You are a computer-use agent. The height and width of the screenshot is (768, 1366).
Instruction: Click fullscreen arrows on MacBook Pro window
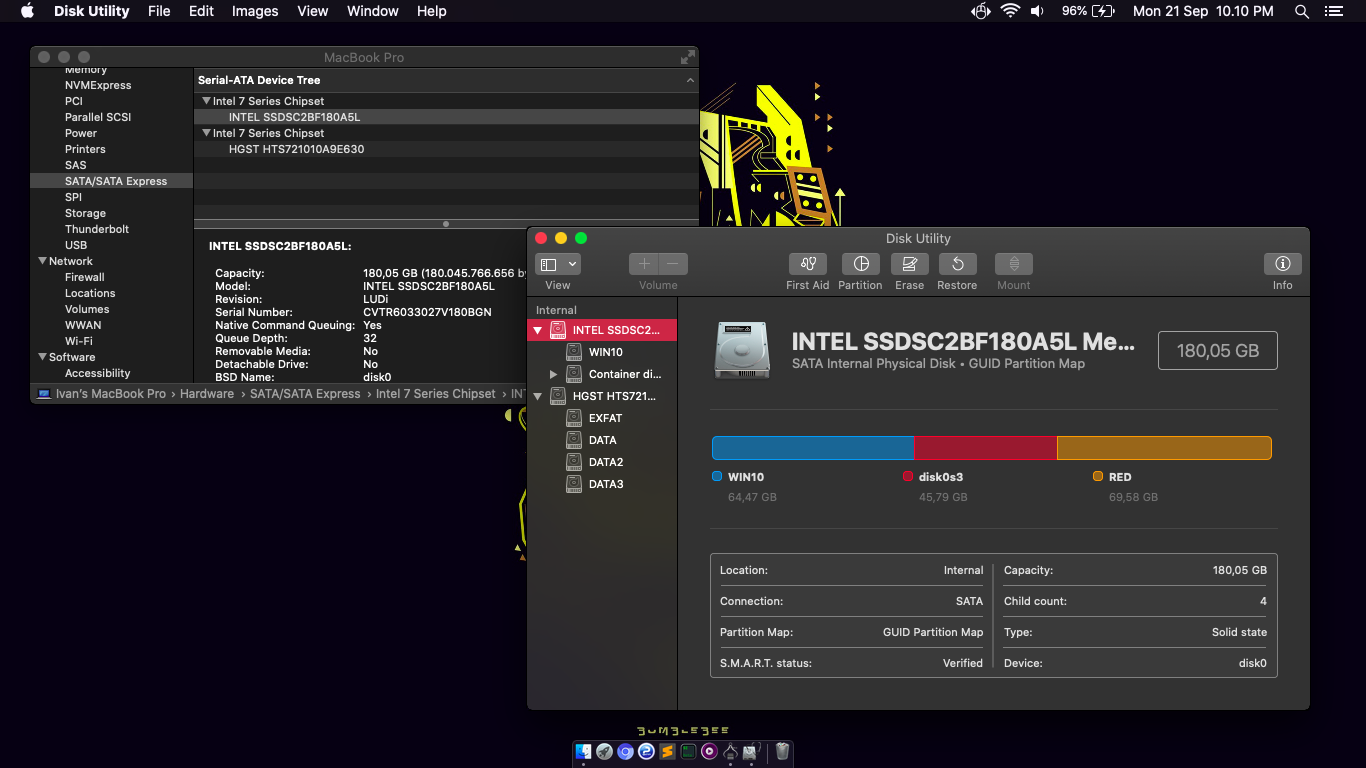687,58
